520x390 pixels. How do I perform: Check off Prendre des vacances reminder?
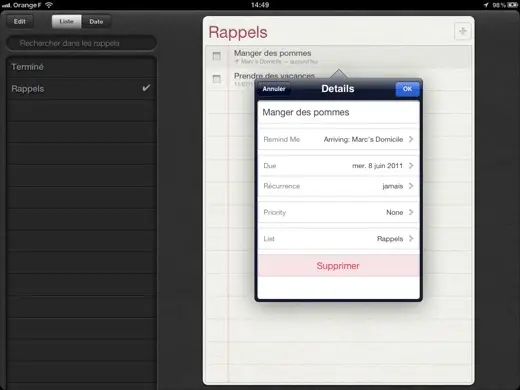pyautogui.click(x=217, y=79)
